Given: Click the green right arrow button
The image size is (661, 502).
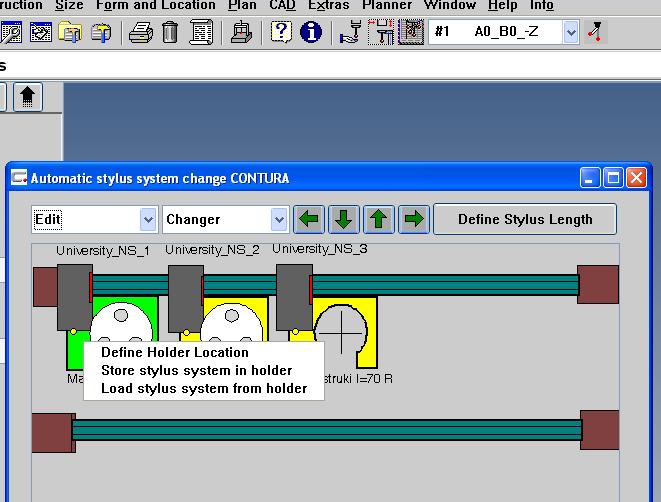Looking at the screenshot, I should pos(414,219).
